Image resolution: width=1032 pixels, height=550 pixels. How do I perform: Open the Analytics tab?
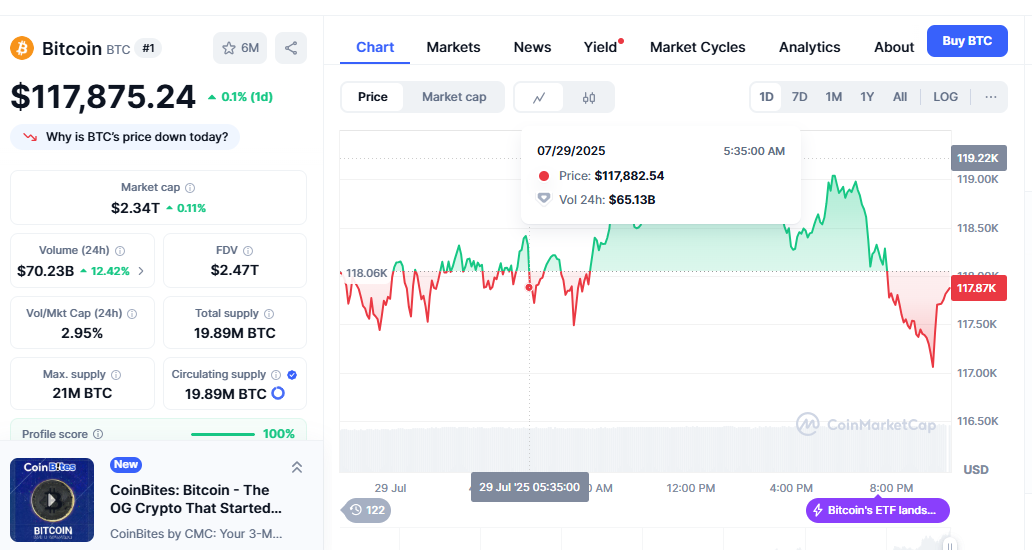coord(810,47)
